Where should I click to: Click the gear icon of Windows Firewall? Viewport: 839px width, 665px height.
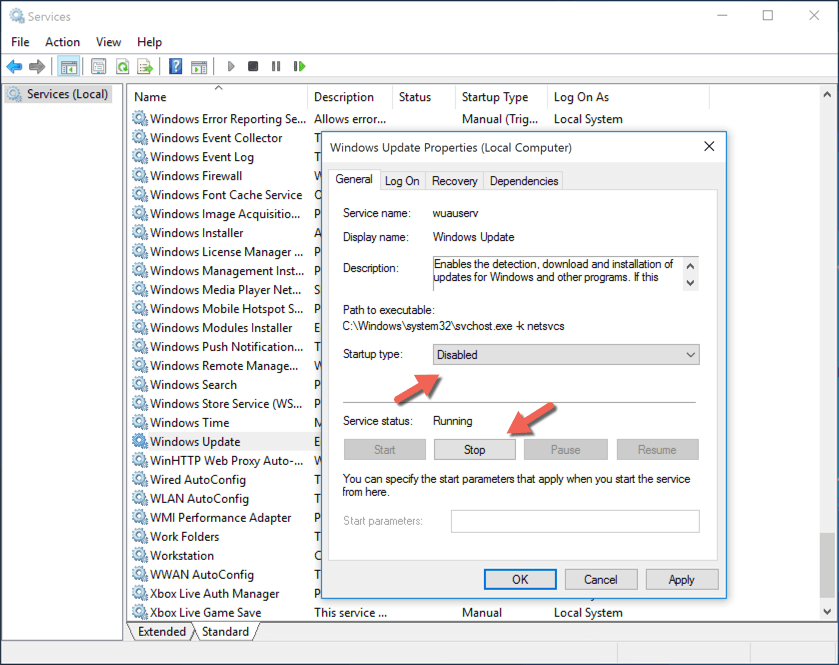(140, 175)
